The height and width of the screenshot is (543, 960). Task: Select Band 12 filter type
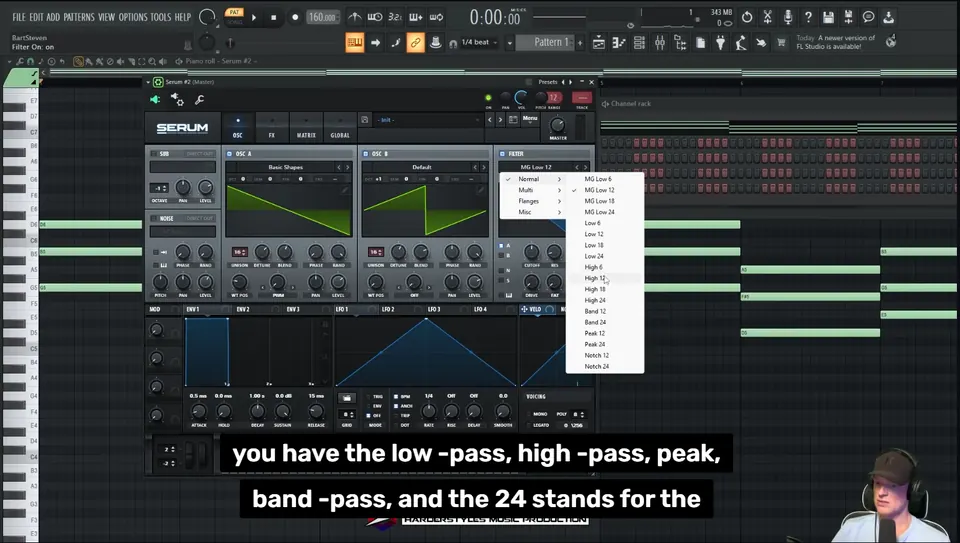[604, 312]
